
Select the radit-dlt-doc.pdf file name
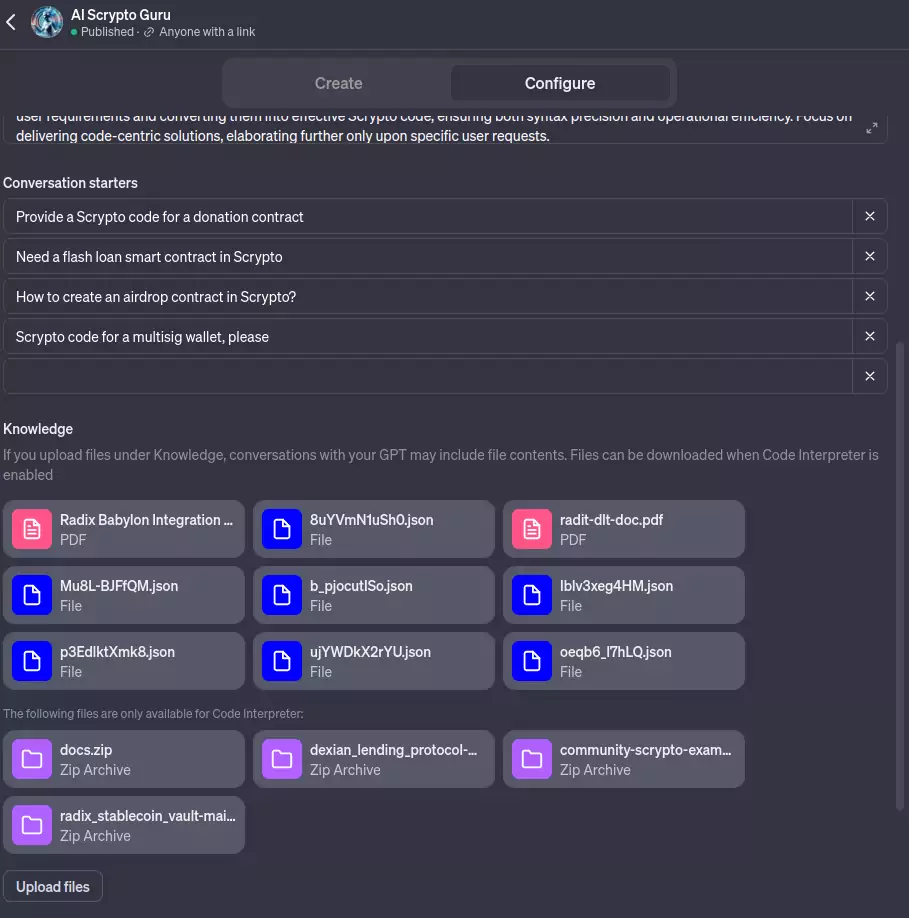(611, 520)
